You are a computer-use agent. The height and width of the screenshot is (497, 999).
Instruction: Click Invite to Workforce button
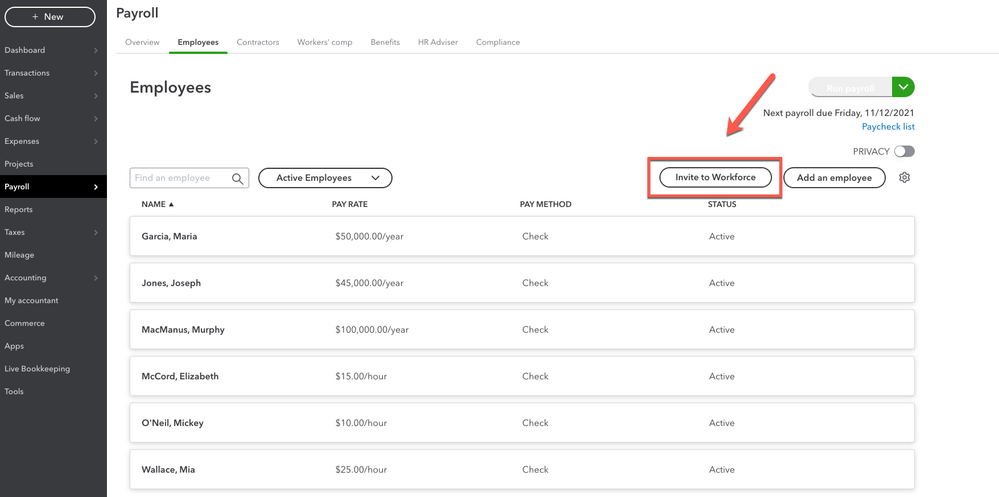(715, 178)
